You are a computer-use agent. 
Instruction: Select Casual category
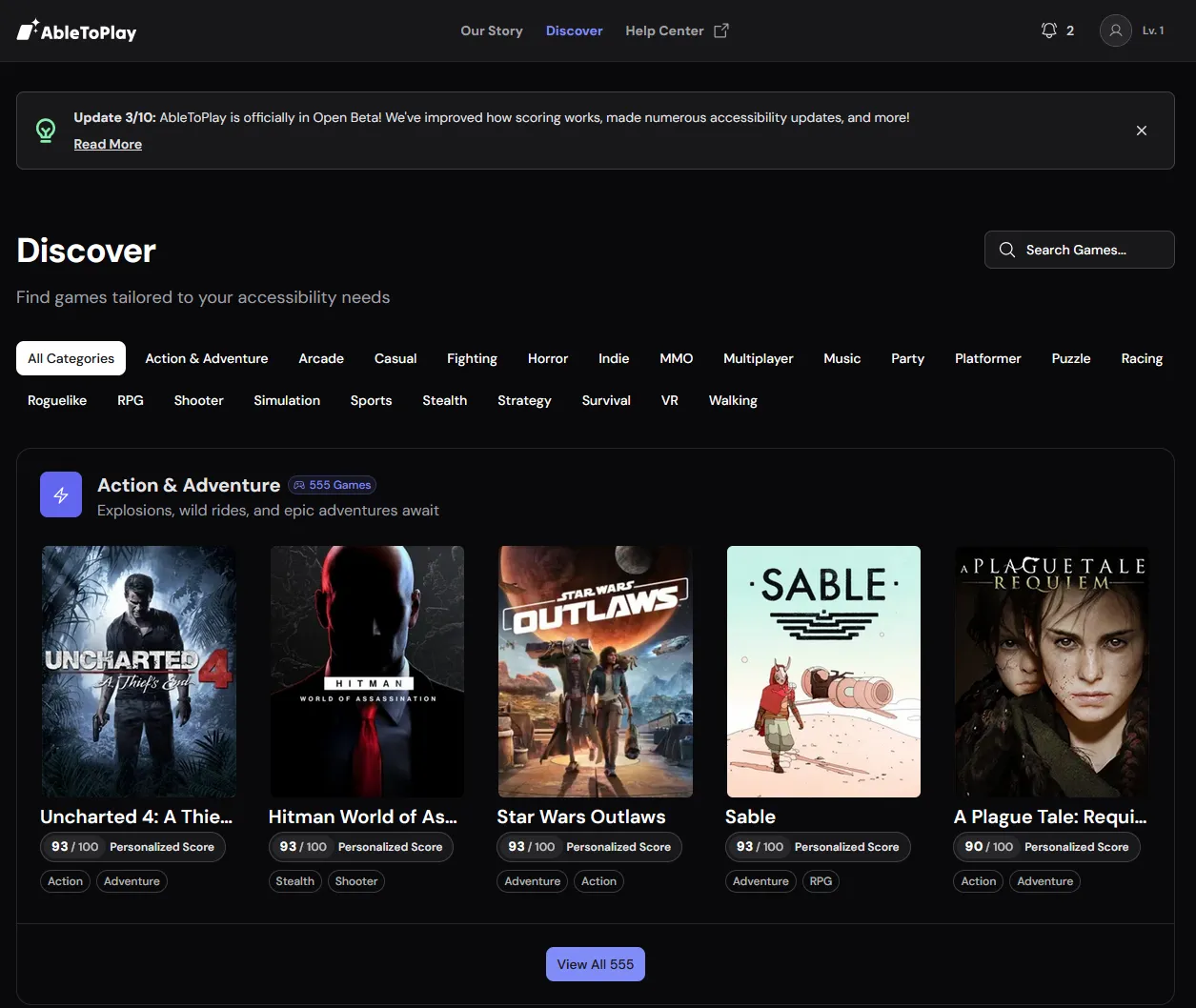395,358
